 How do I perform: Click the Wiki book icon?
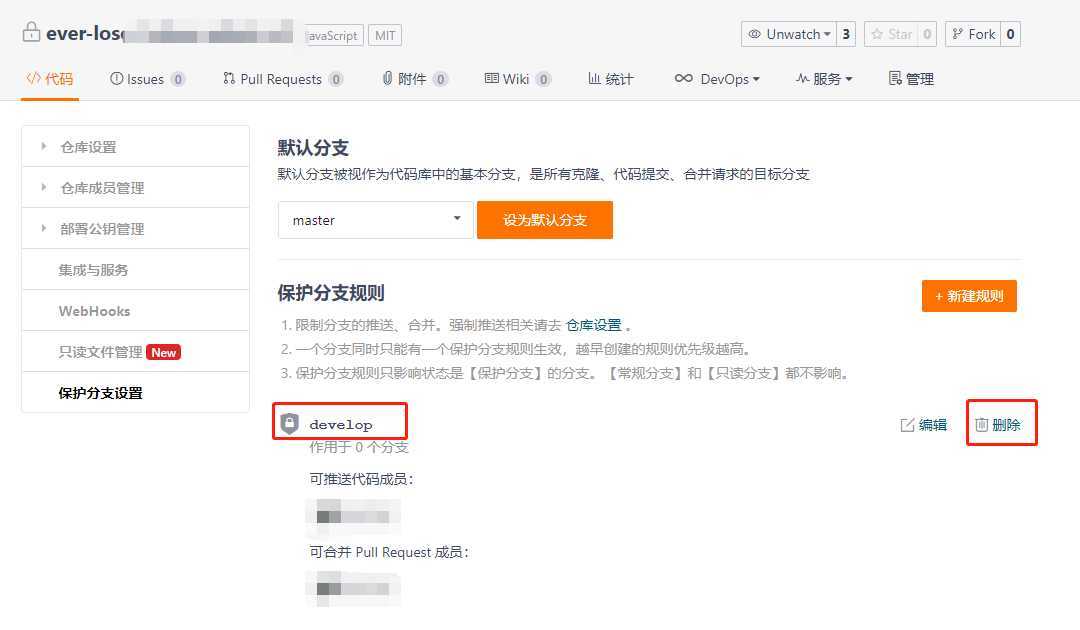(491, 78)
